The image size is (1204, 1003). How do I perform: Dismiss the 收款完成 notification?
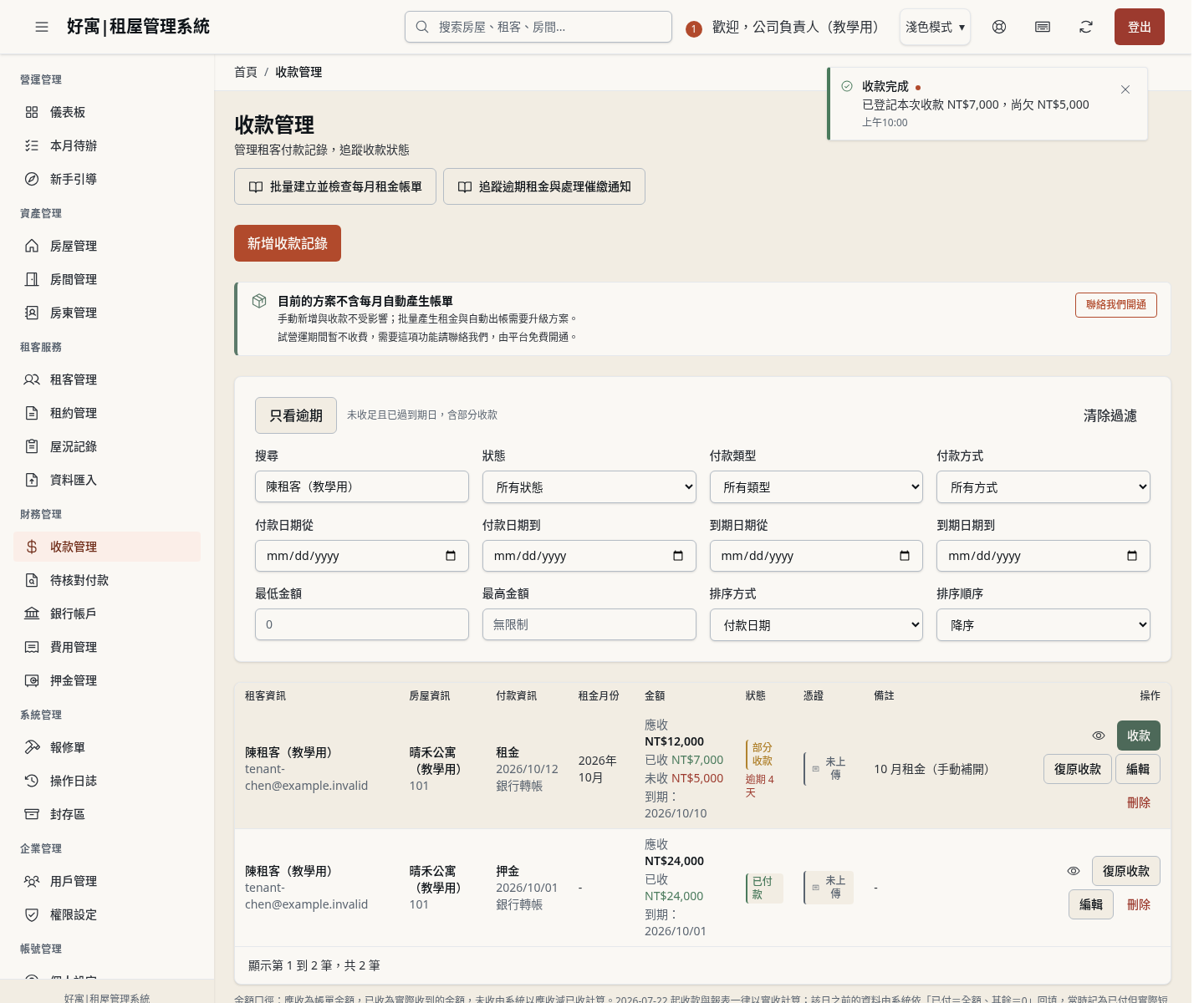tap(1125, 89)
